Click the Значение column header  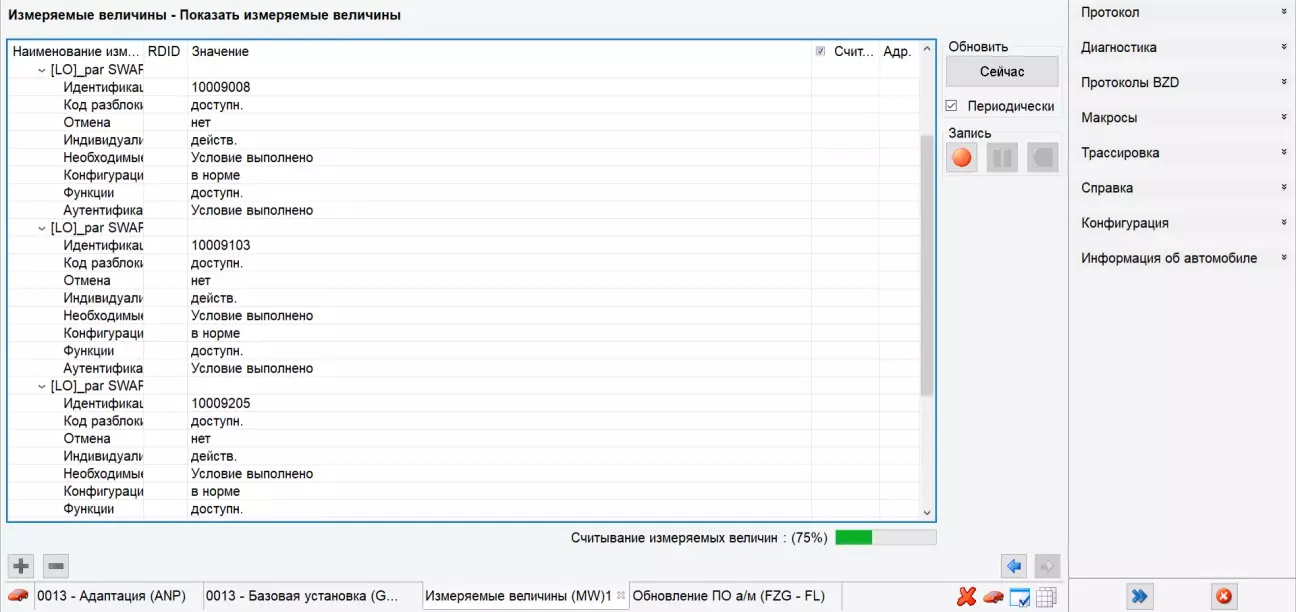220,51
